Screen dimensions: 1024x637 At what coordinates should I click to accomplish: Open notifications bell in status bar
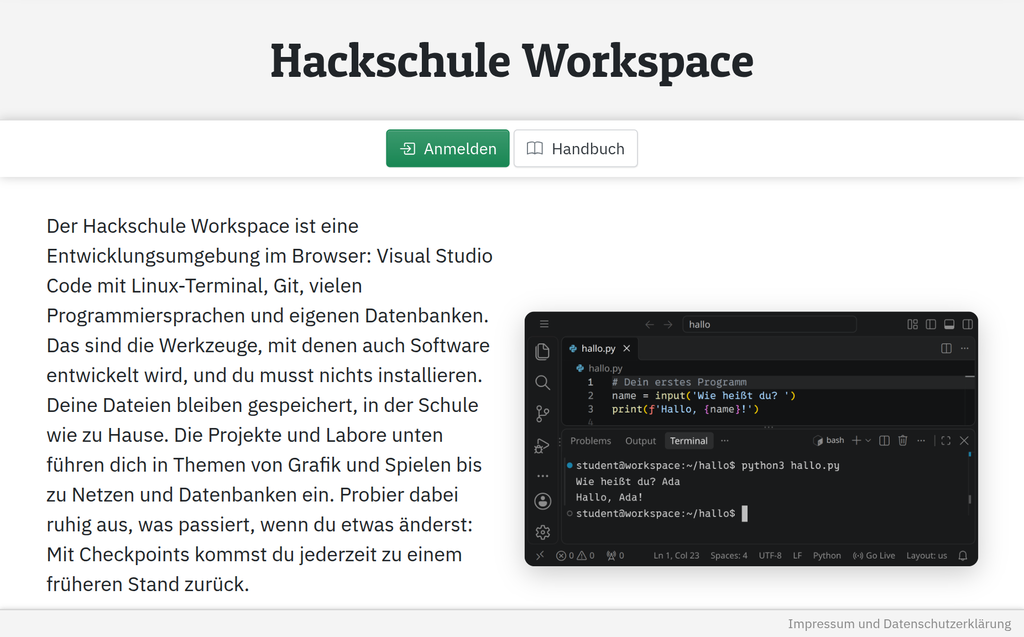963,555
